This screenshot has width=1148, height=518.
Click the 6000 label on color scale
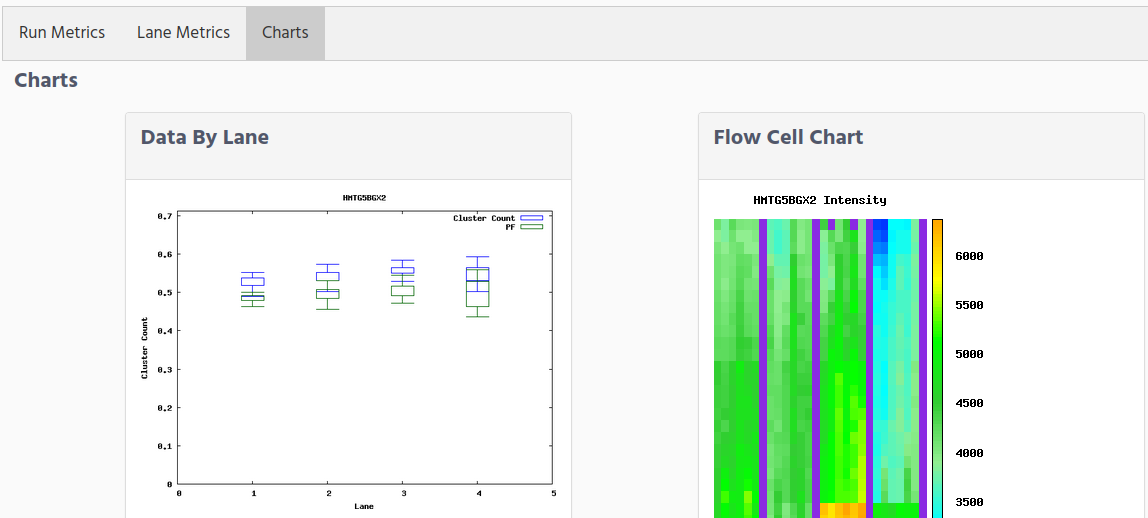point(969,256)
